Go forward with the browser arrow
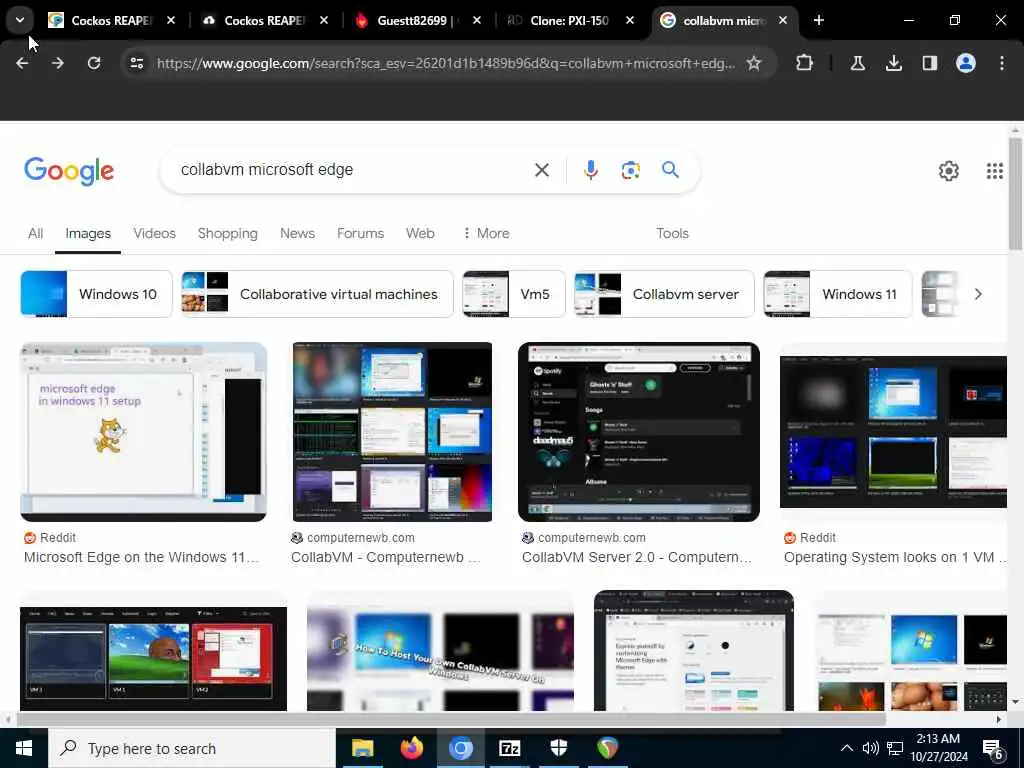Image resolution: width=1024 pixels, height=768 pixels. (58, 63)
